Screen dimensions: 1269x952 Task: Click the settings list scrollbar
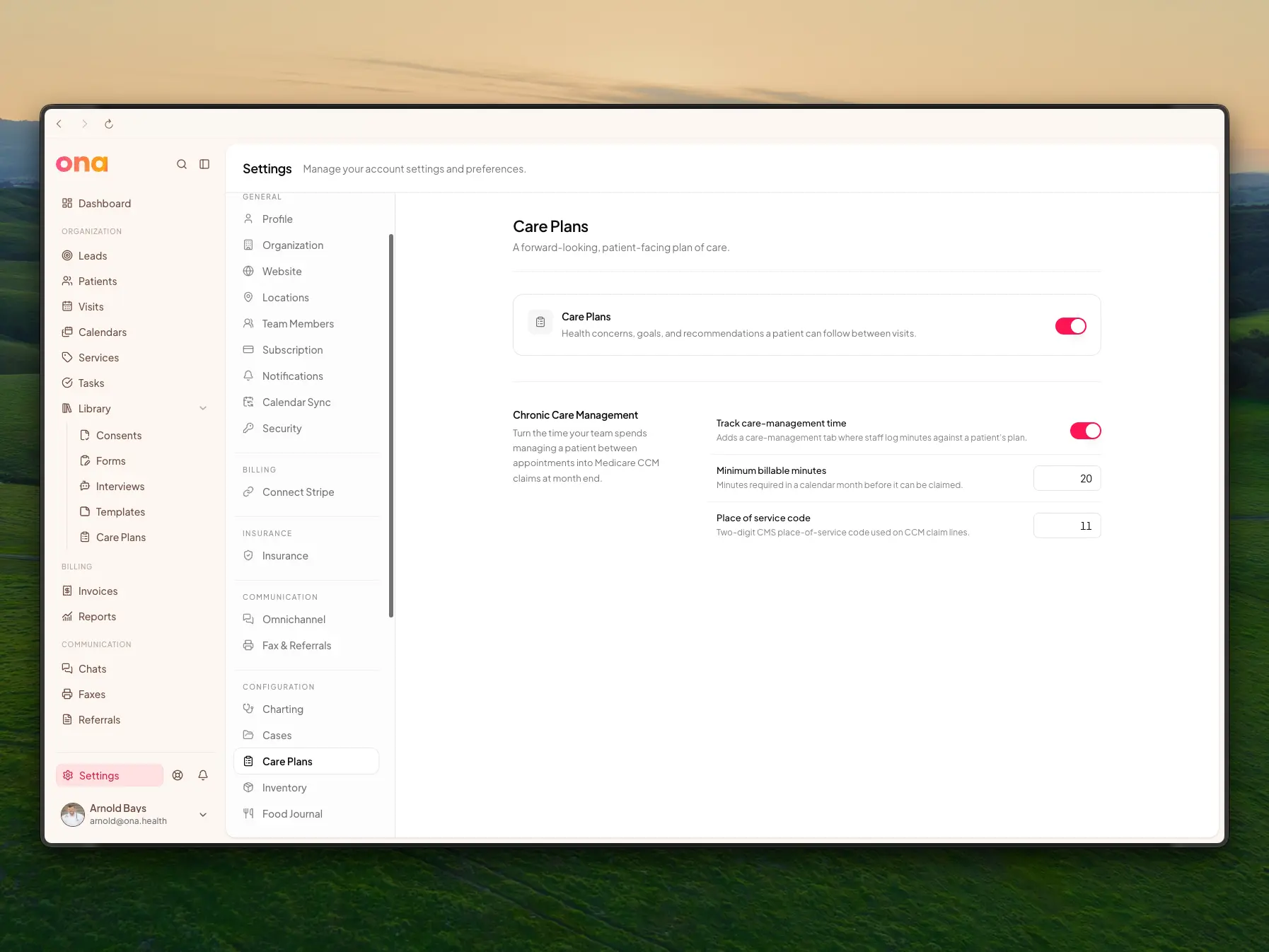[390, 426]
